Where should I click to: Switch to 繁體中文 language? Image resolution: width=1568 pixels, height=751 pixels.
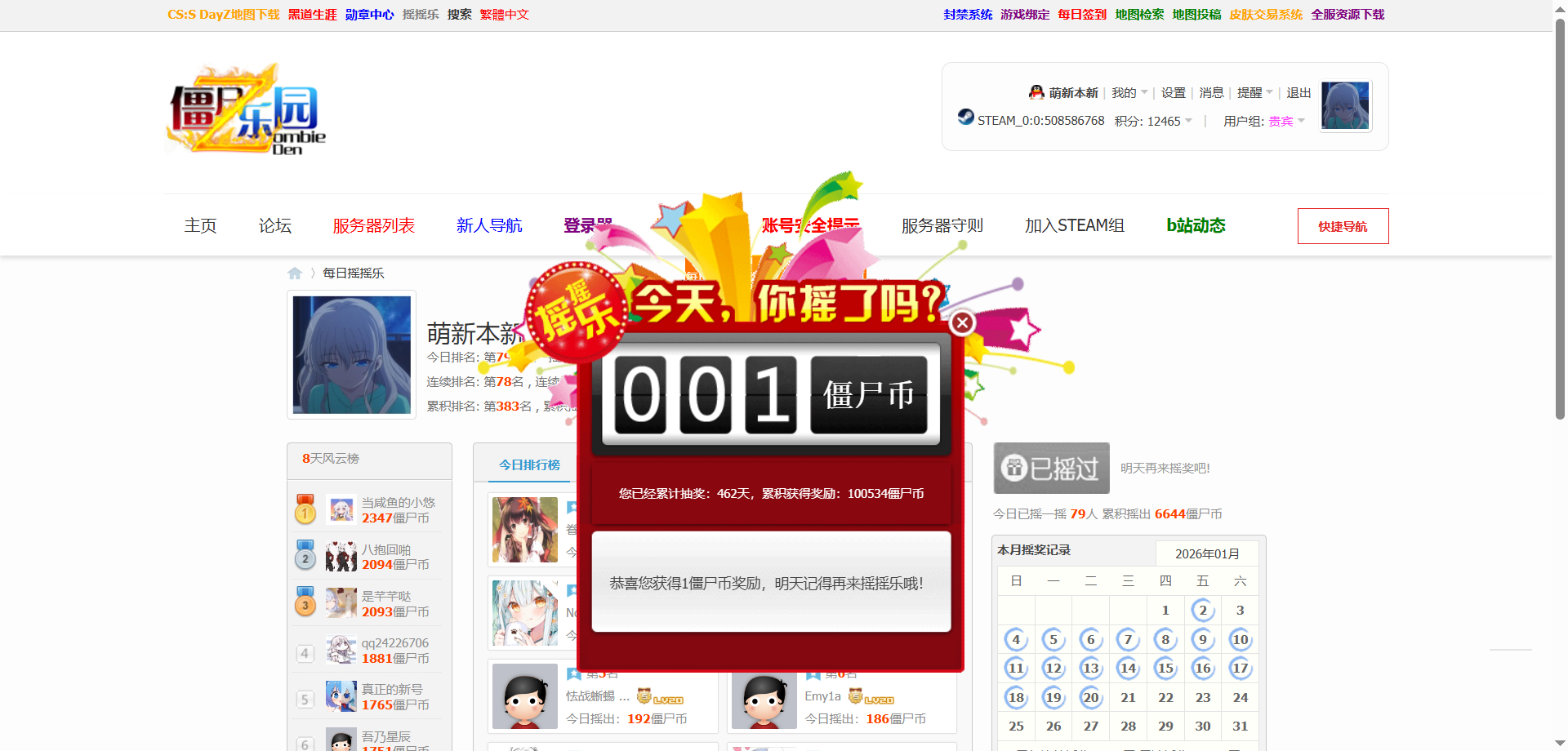(x=504, y=14)
